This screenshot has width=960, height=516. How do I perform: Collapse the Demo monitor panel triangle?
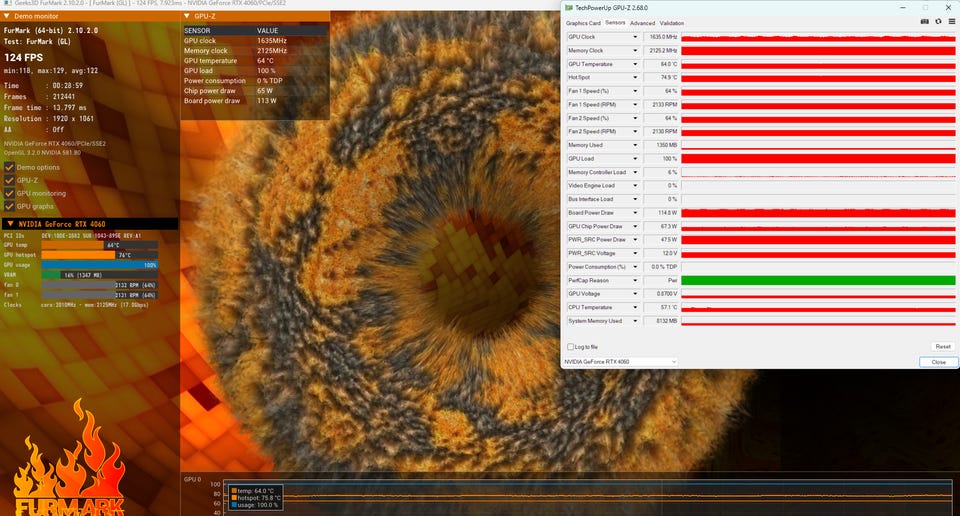(6, 16)
